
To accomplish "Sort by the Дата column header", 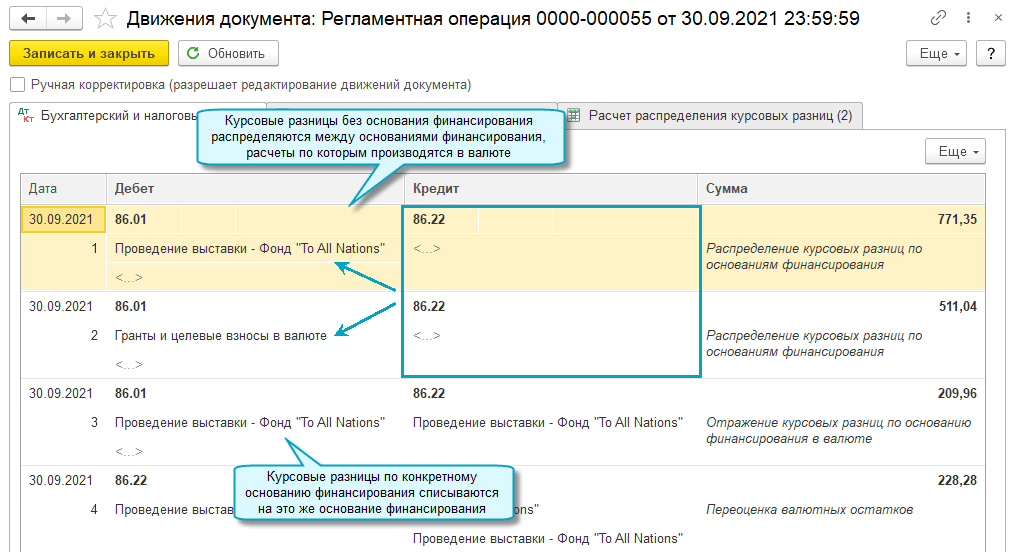I will click(63, 189).
